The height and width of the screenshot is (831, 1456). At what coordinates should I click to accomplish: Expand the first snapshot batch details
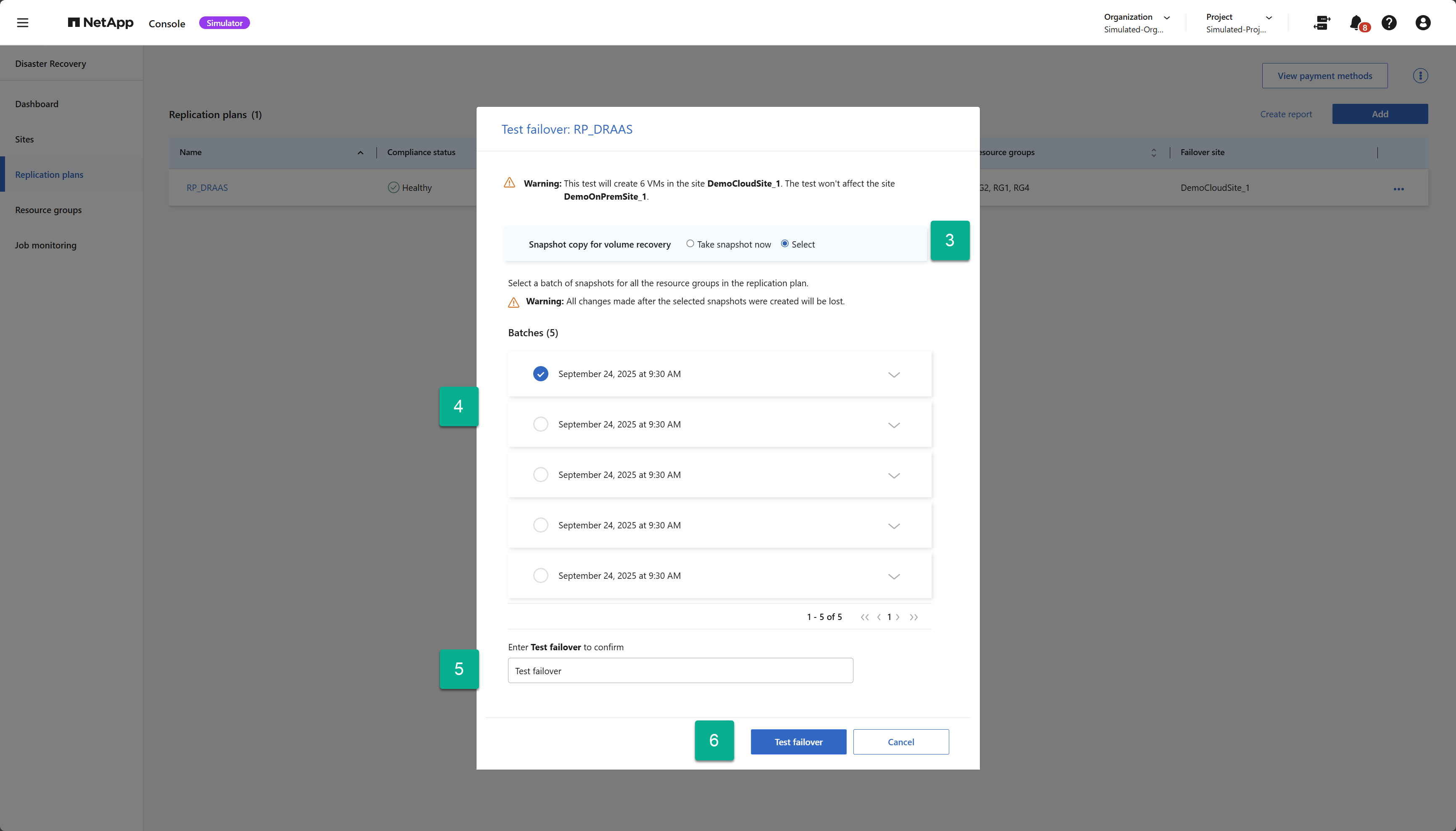pos(893,375)
